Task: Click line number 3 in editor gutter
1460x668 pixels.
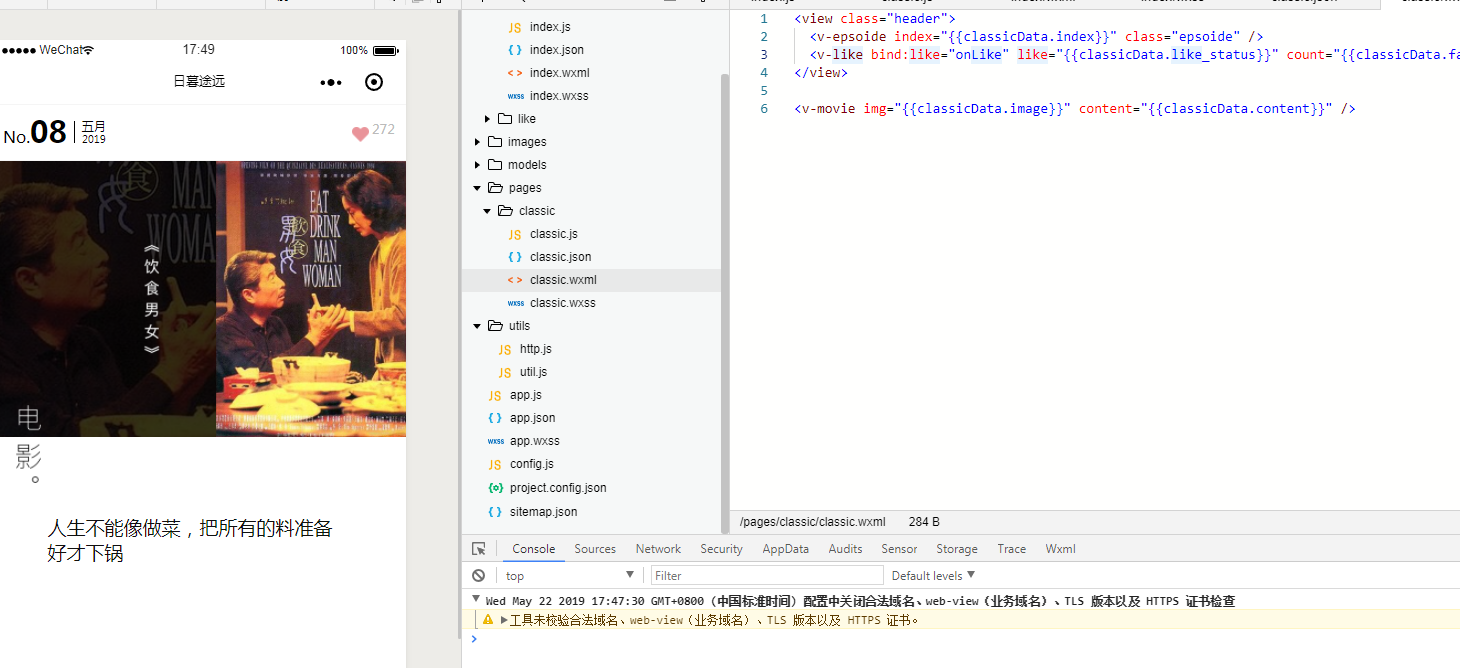Action: tap(763, 55)
